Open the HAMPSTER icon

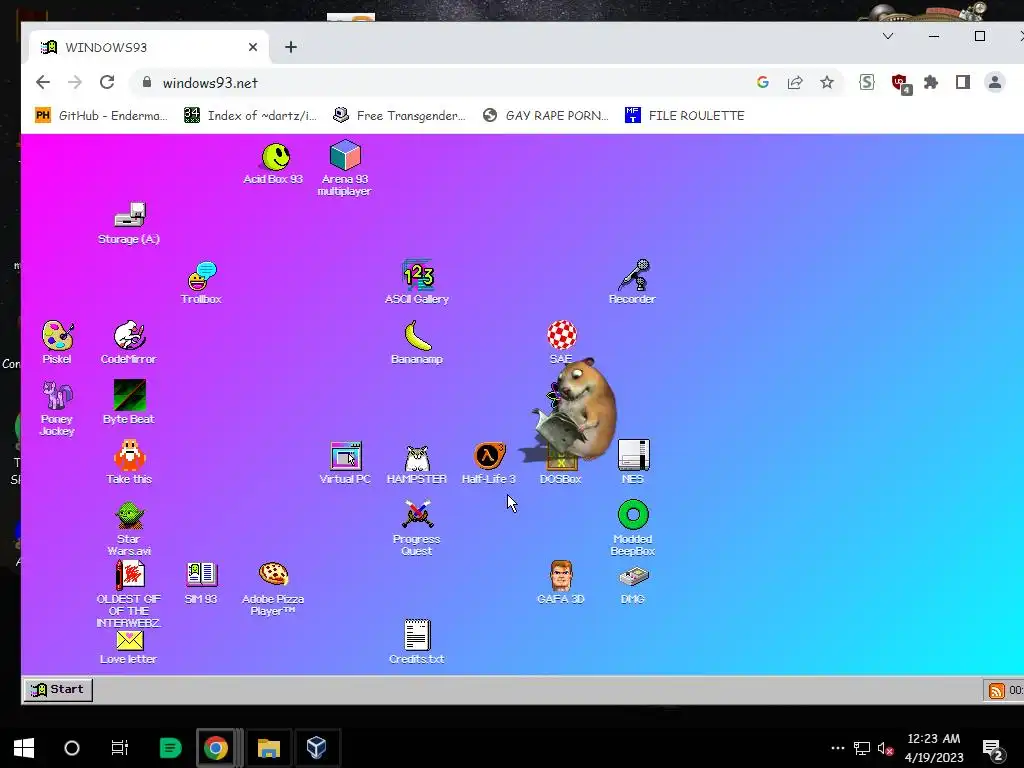point(417,464)
